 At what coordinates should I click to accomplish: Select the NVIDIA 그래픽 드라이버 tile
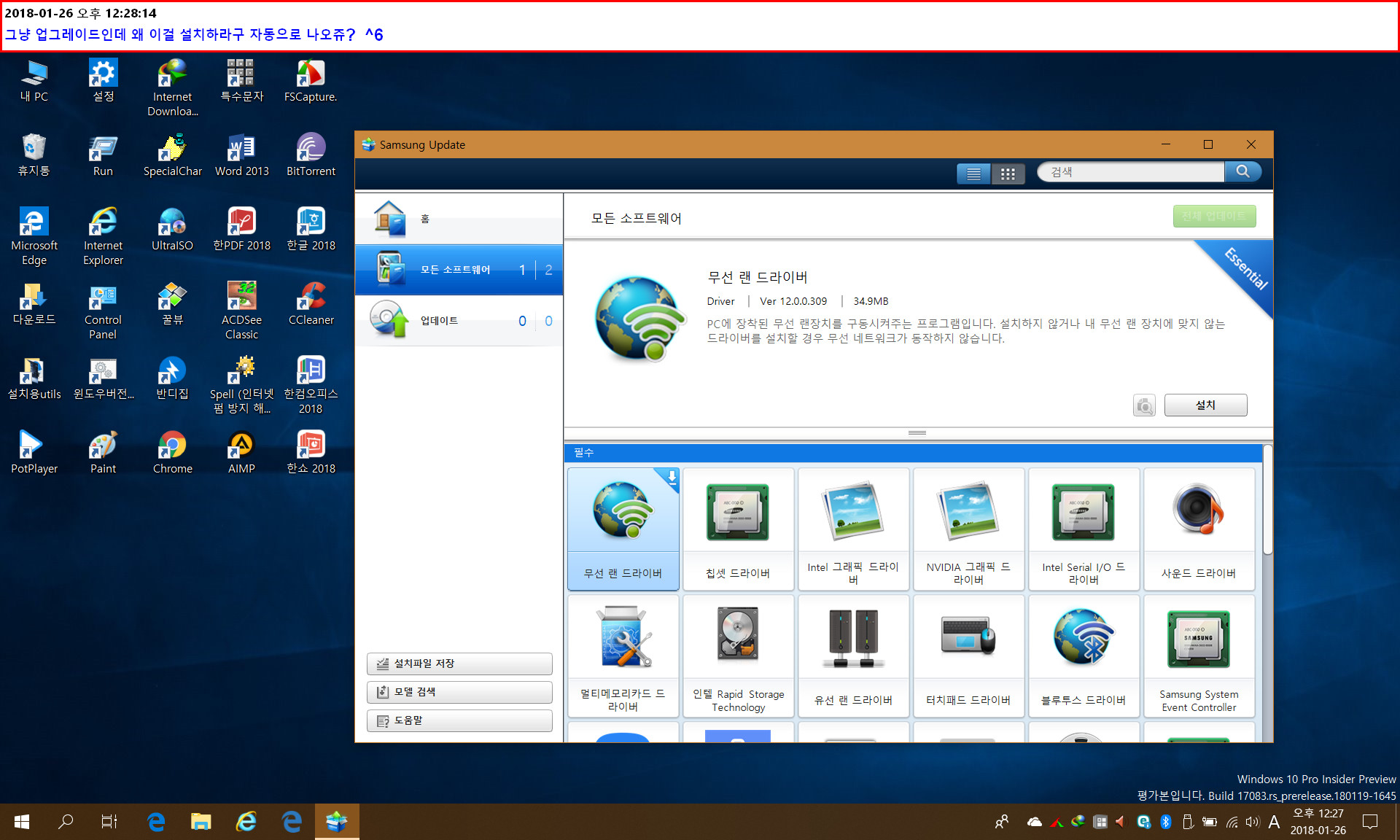point(968,529)
